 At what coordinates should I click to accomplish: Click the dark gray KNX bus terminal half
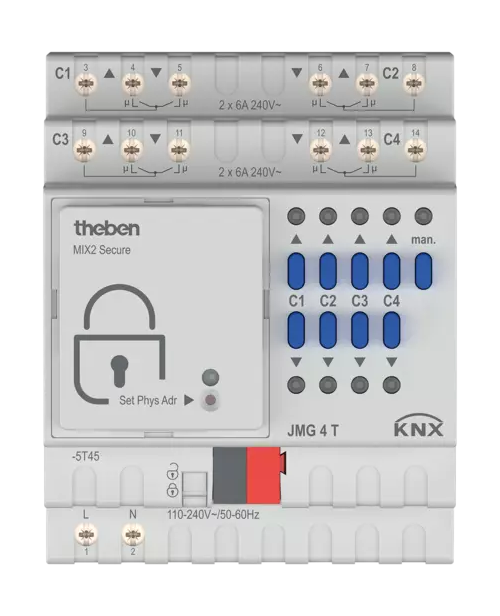coord(230,475)
